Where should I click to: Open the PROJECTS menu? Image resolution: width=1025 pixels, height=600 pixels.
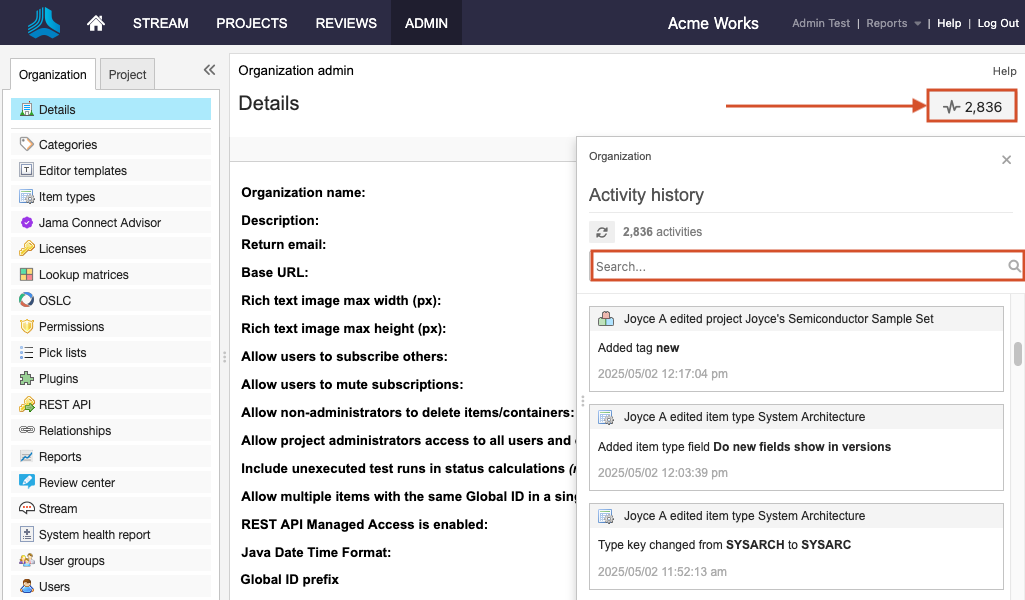pos(251,23)
